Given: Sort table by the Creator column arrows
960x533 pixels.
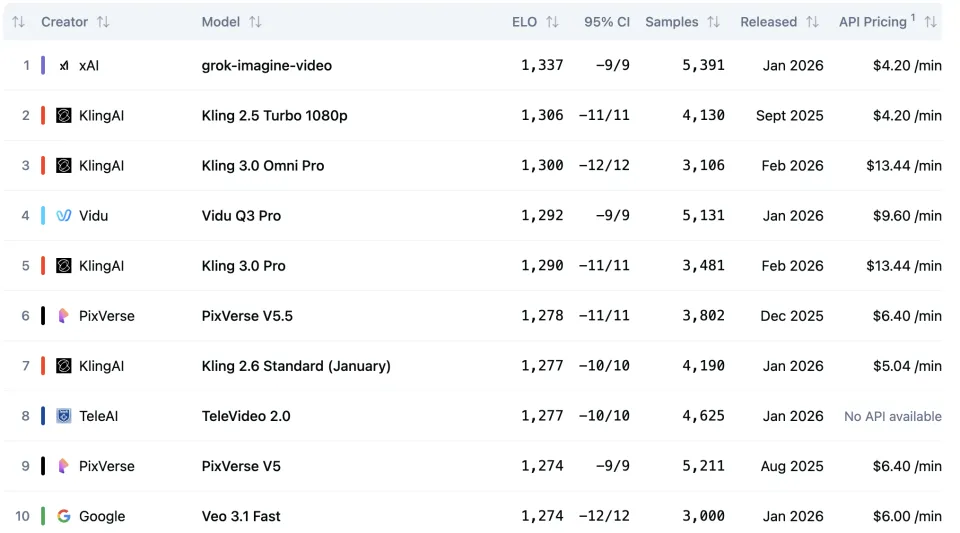Looking at the screenshot, I should 103,22.
